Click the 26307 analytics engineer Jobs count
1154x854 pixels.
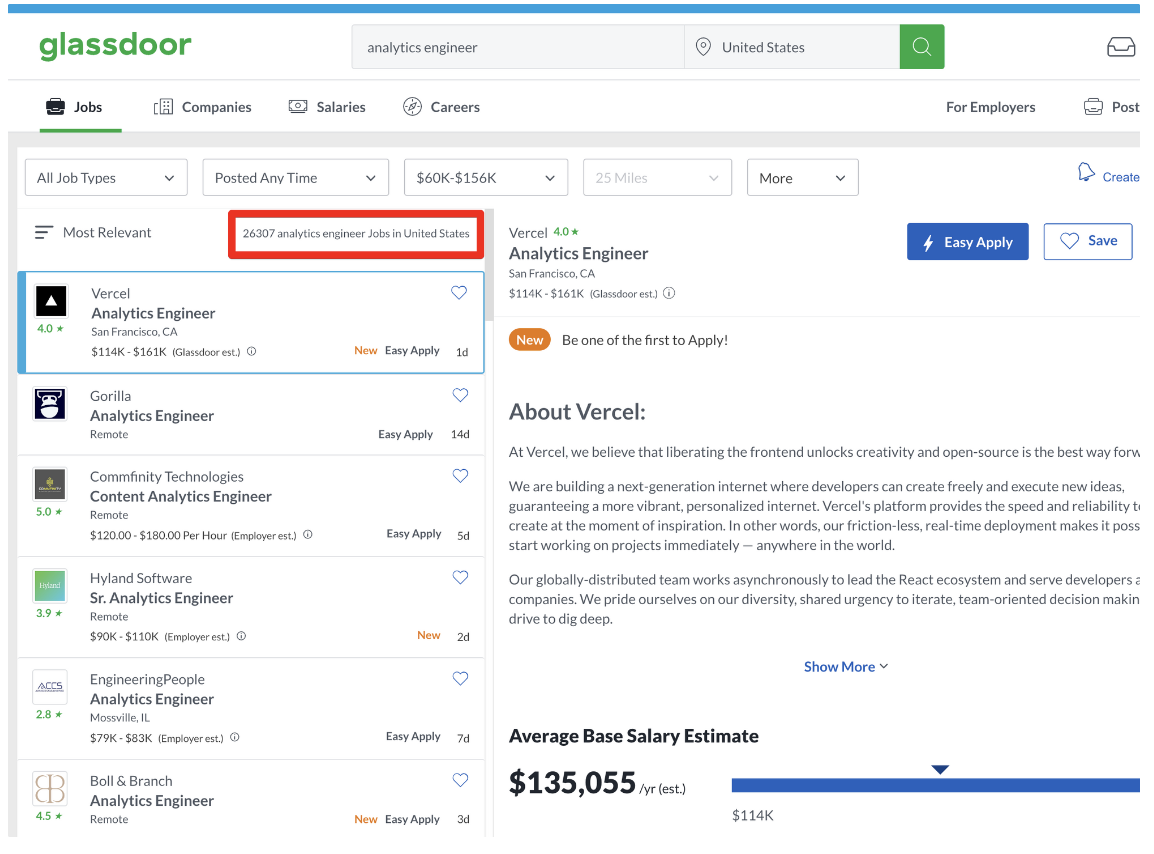coord(356,233)
